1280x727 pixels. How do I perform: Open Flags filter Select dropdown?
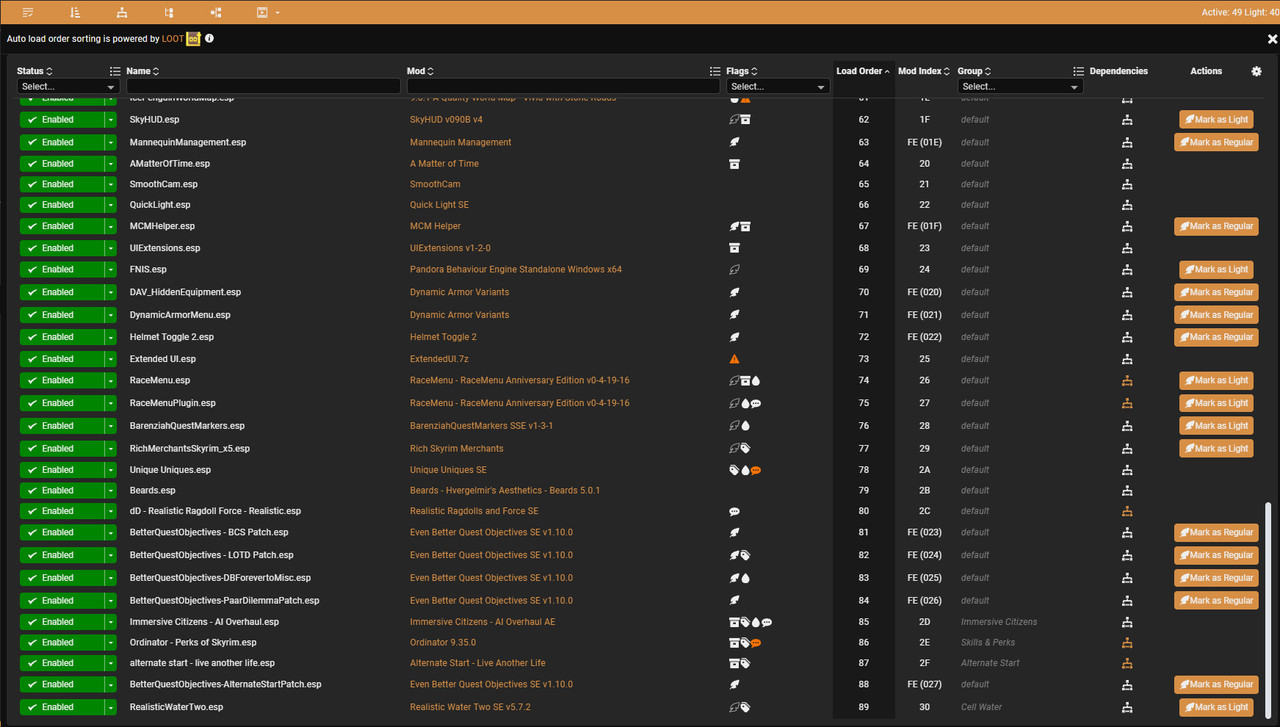tap(778, 87)
